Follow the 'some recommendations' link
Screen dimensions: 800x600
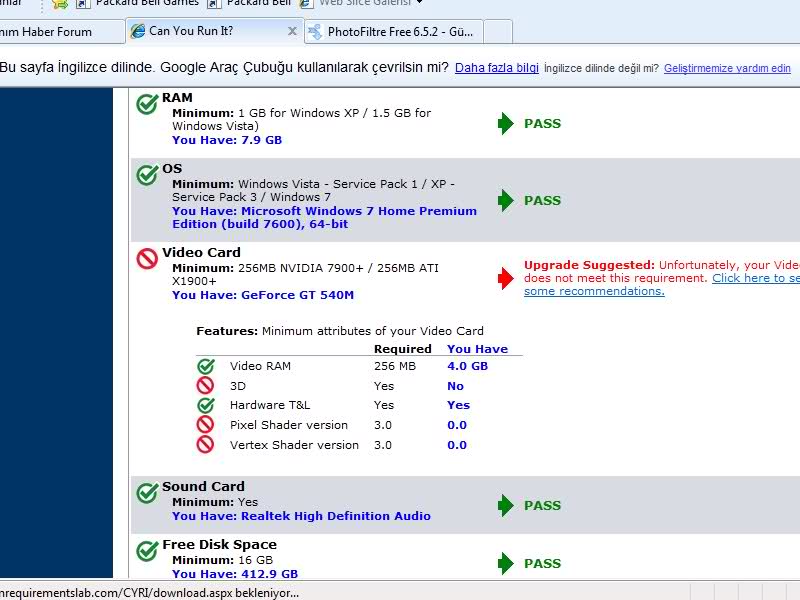pos(594,291)
